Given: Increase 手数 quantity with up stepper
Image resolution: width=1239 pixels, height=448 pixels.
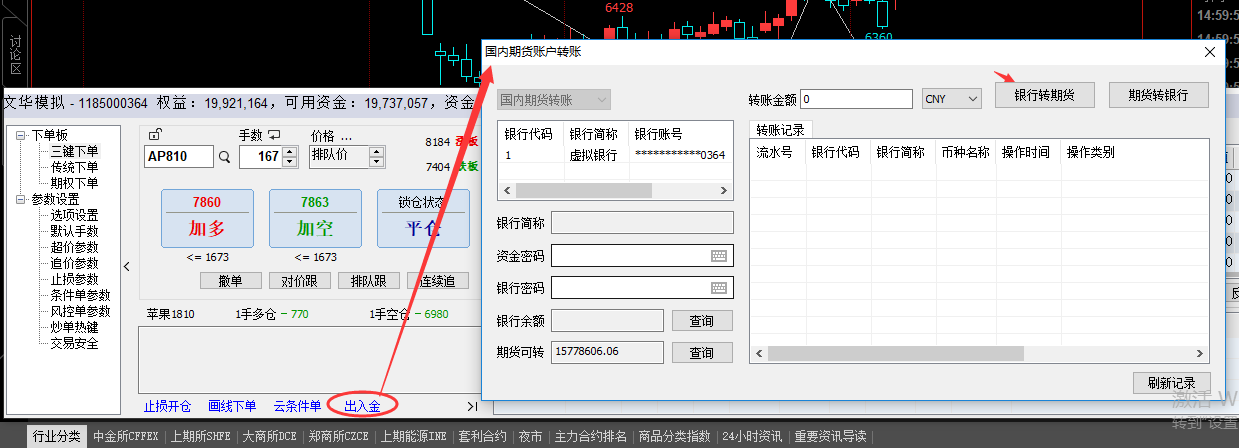Looking at the screenshot, I should [290, 152].
